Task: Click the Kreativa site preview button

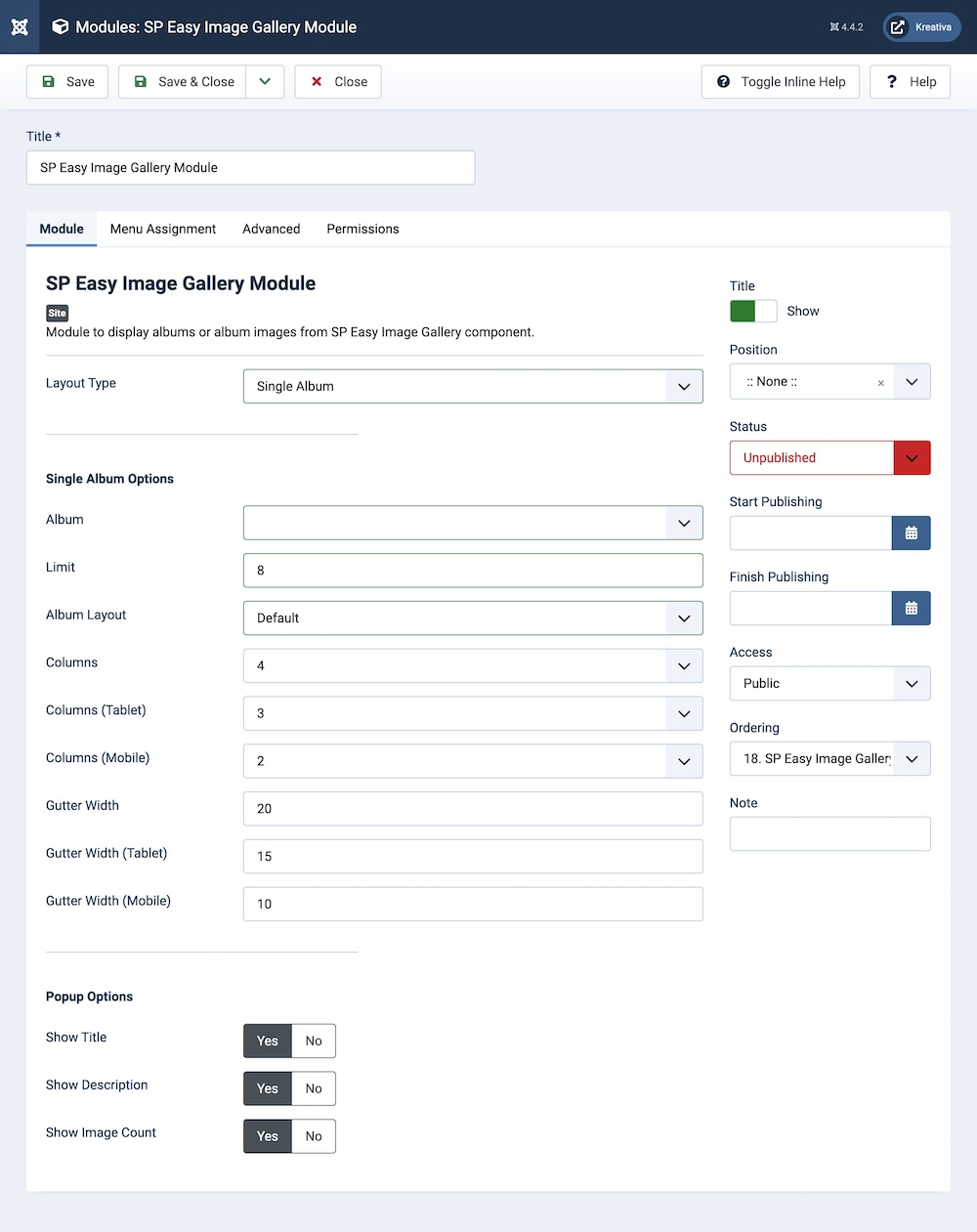Action: [921, 27]
